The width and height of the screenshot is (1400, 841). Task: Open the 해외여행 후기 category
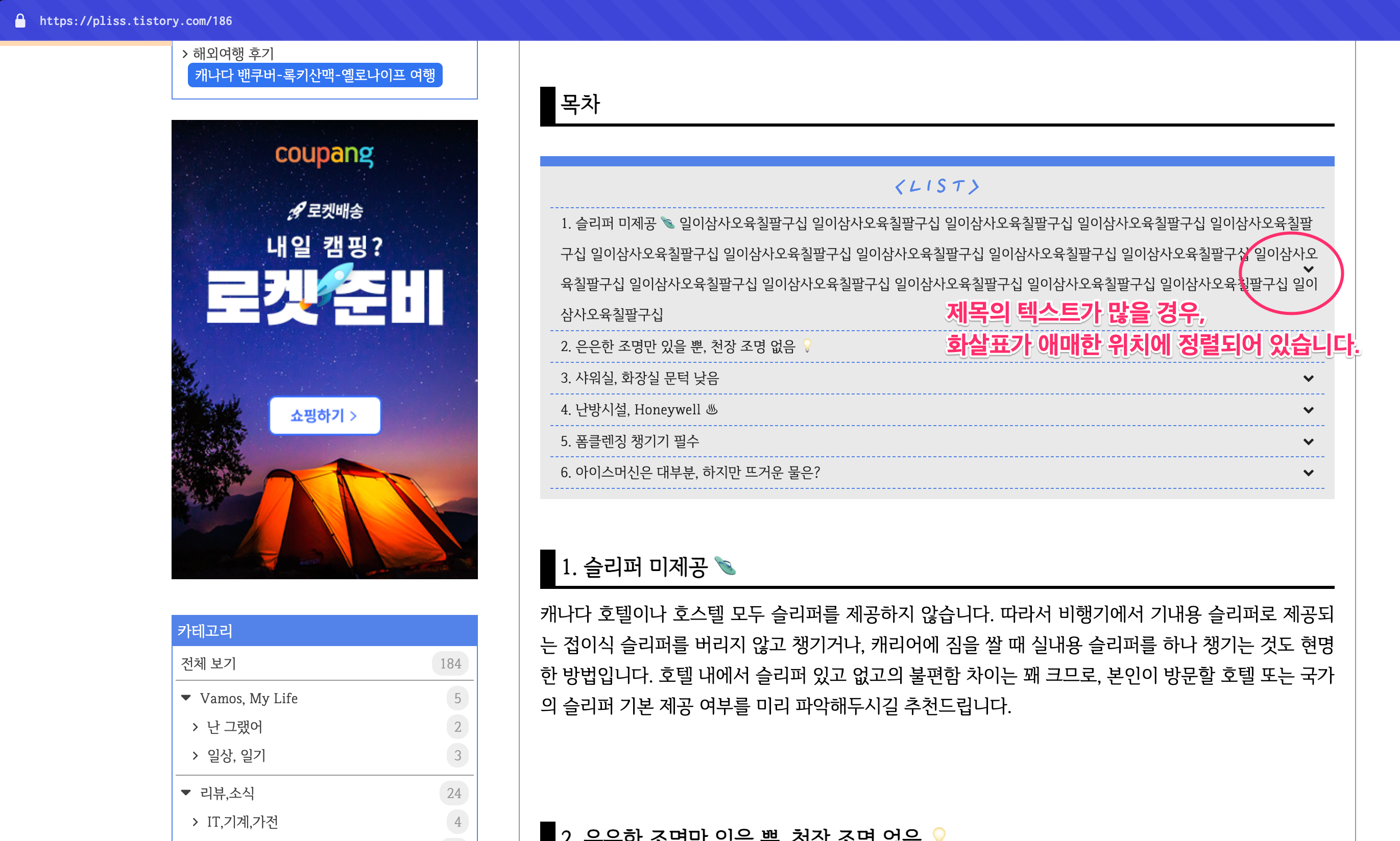tap(232, 53)
